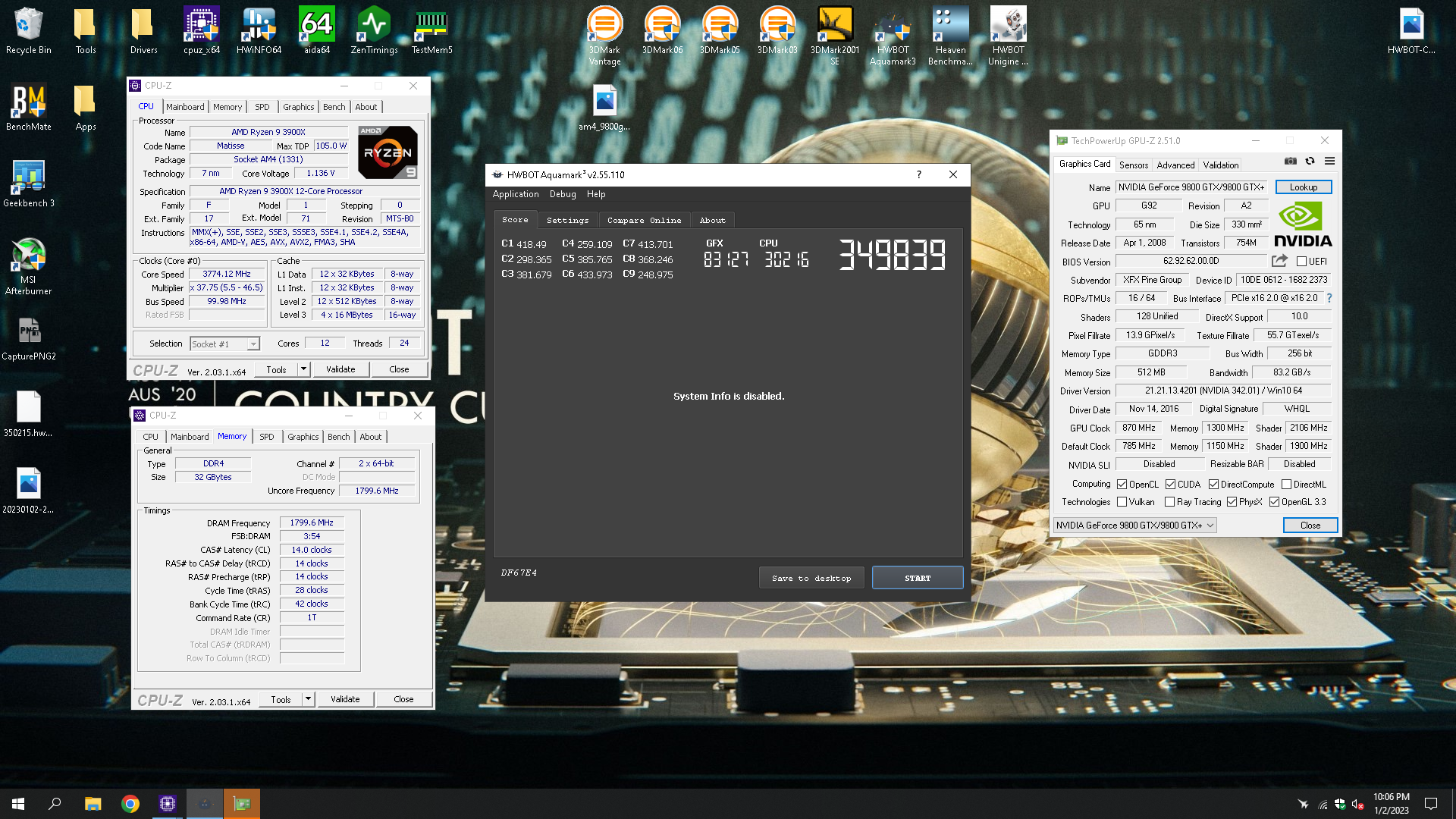Viewport: 1456px width, 819px height.
Task: Open Socket #1 selection dropdown in CPU-Z
Action: tap(225, 344)
